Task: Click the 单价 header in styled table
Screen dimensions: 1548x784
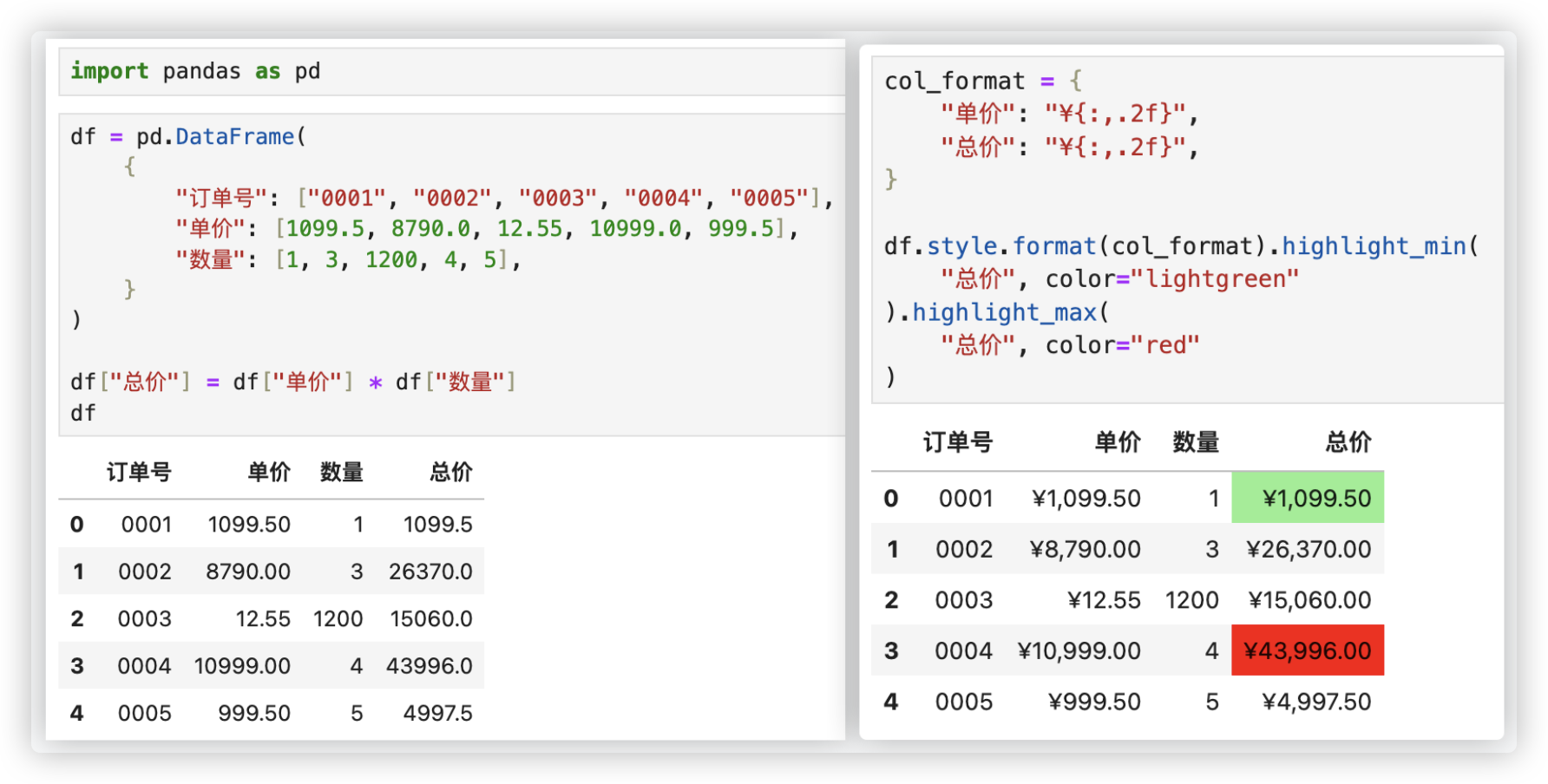Action: [1118, 442]
